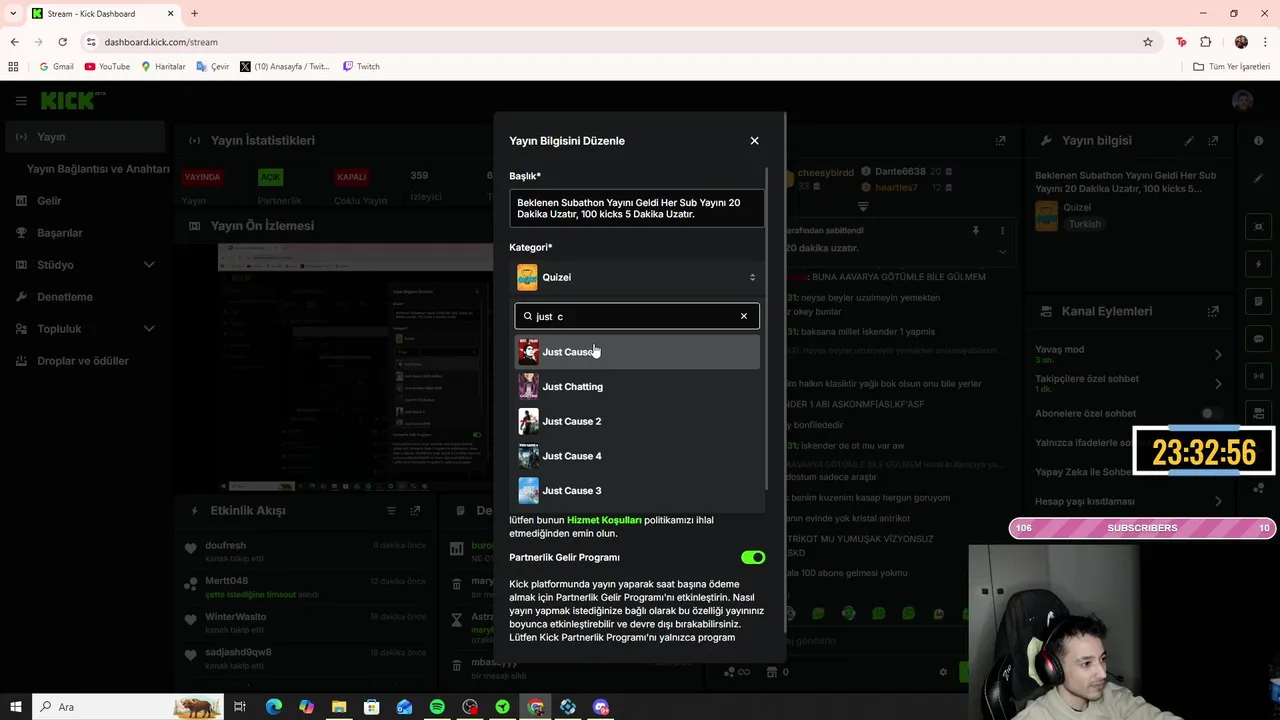
Task: Open the chat settings gear icon
Action: tap(943, 672)
